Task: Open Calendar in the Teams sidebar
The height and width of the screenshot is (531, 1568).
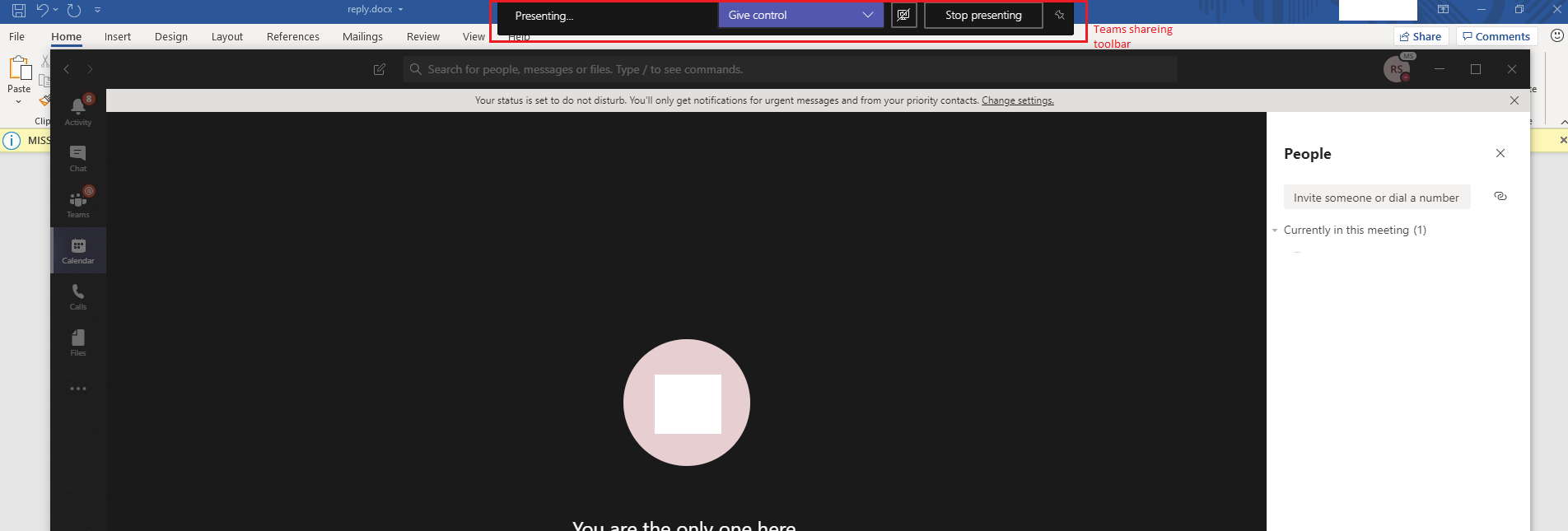Action: click(x=78, y=250)
